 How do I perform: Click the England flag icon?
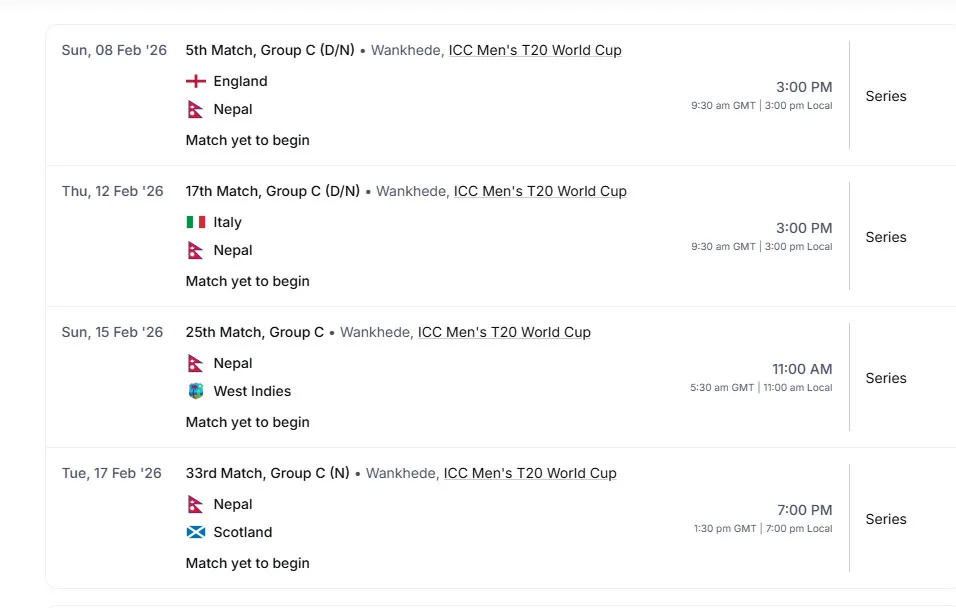[x=196, y=81]
